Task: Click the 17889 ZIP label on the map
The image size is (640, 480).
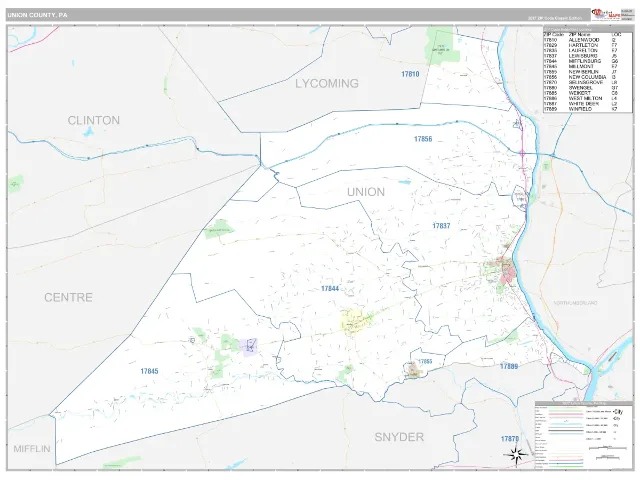Action: [509, 367]
